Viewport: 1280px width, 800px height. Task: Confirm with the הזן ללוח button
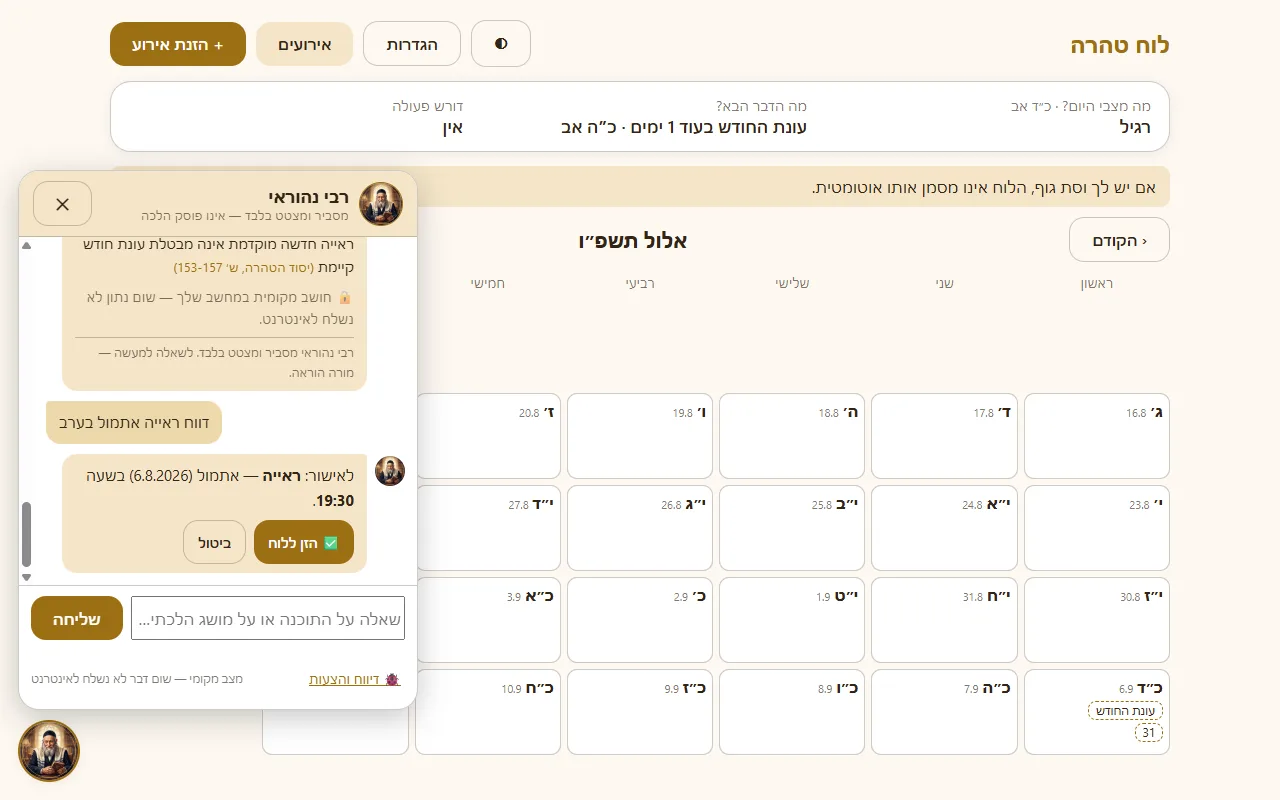pyautogui.click(x=304, y=542)
